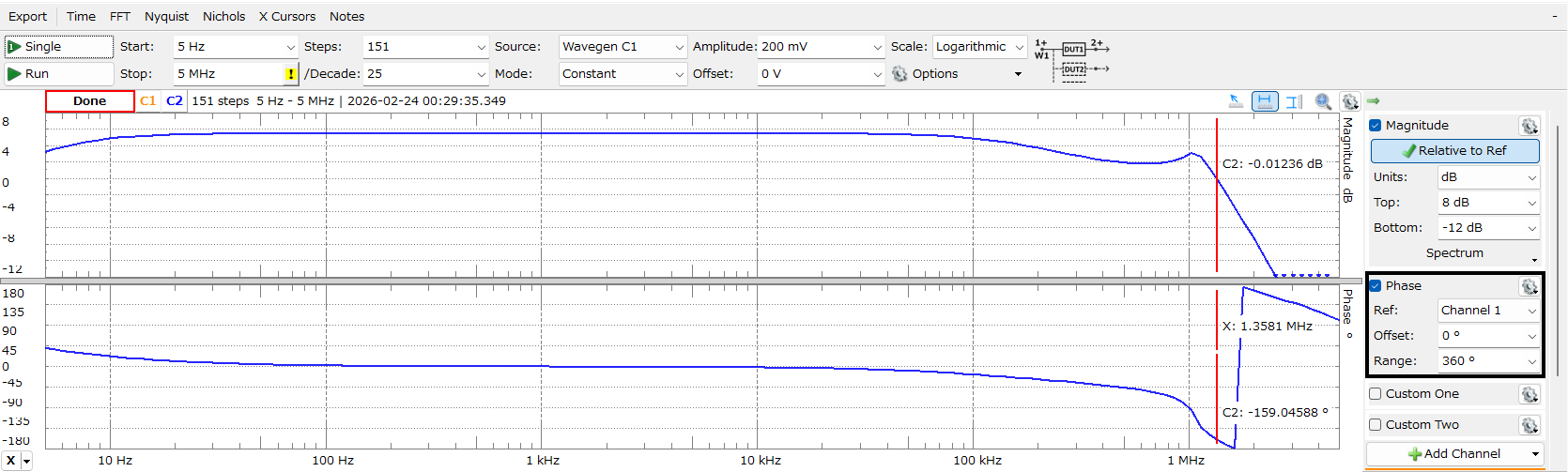Viewport: 1568px width, 472px height.
Task: Click the Run continuous sweep button
Action: (58, 74)
